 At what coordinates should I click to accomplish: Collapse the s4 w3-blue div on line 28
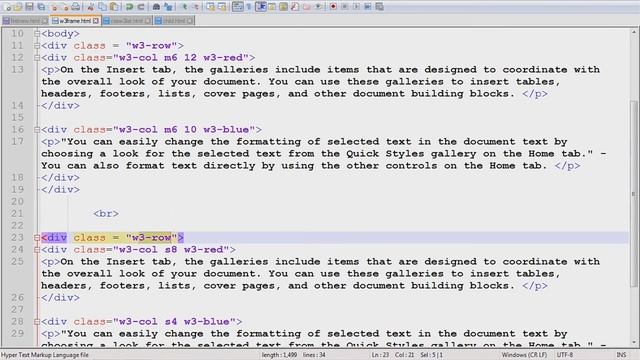coord(37,322)
